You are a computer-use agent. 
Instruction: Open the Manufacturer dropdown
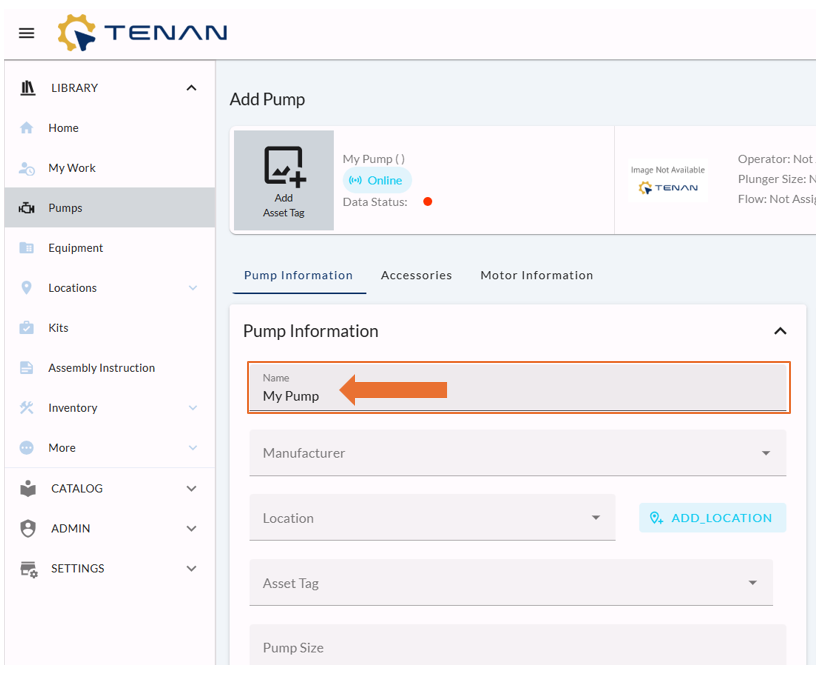(x=765, y=453)
